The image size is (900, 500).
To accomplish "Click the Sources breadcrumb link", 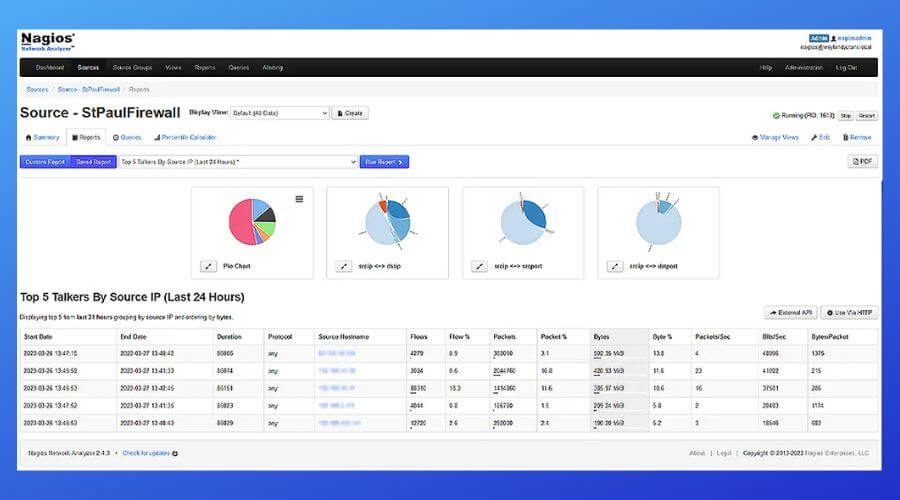I will click(37, 90).
